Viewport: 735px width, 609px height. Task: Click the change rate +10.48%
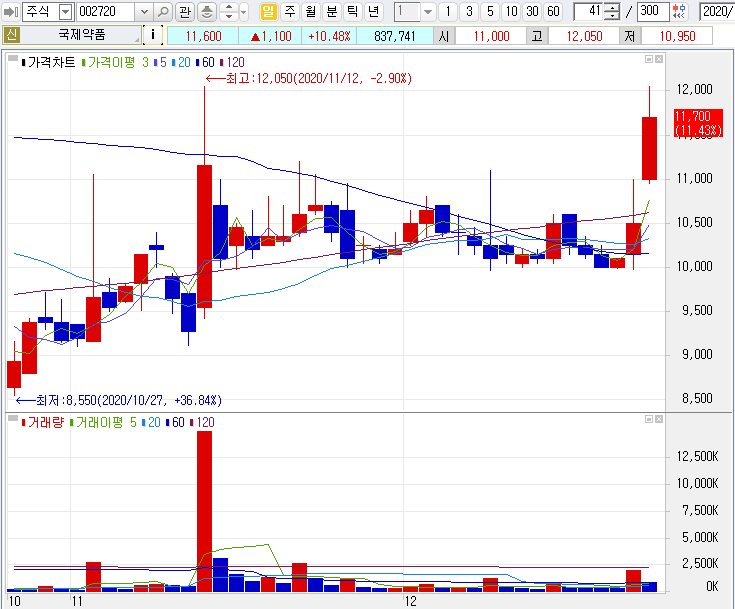[329, 36]
